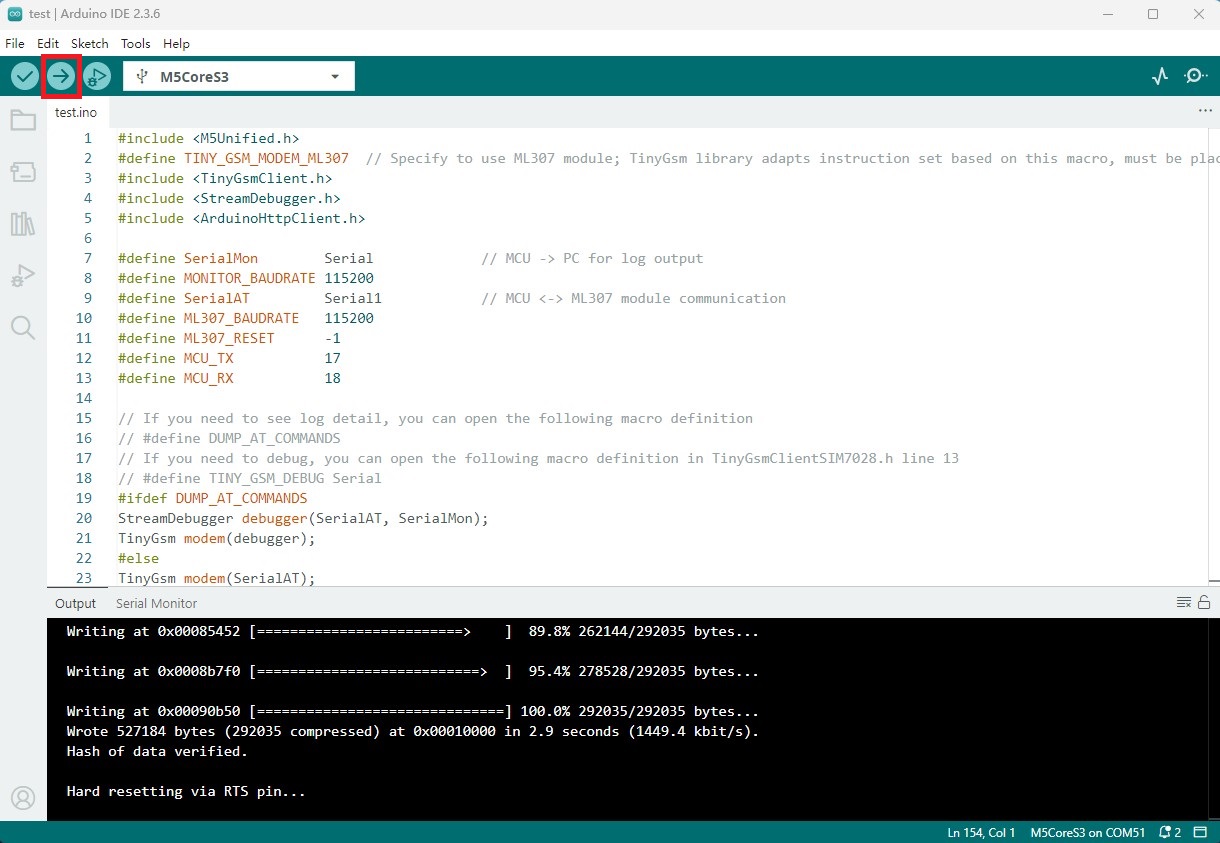Image resolution: width=1220 pixels, height=843 pixels.
Task: Open the editor tab's three-dot overflow menu
Action: [x=1204, y=112]
